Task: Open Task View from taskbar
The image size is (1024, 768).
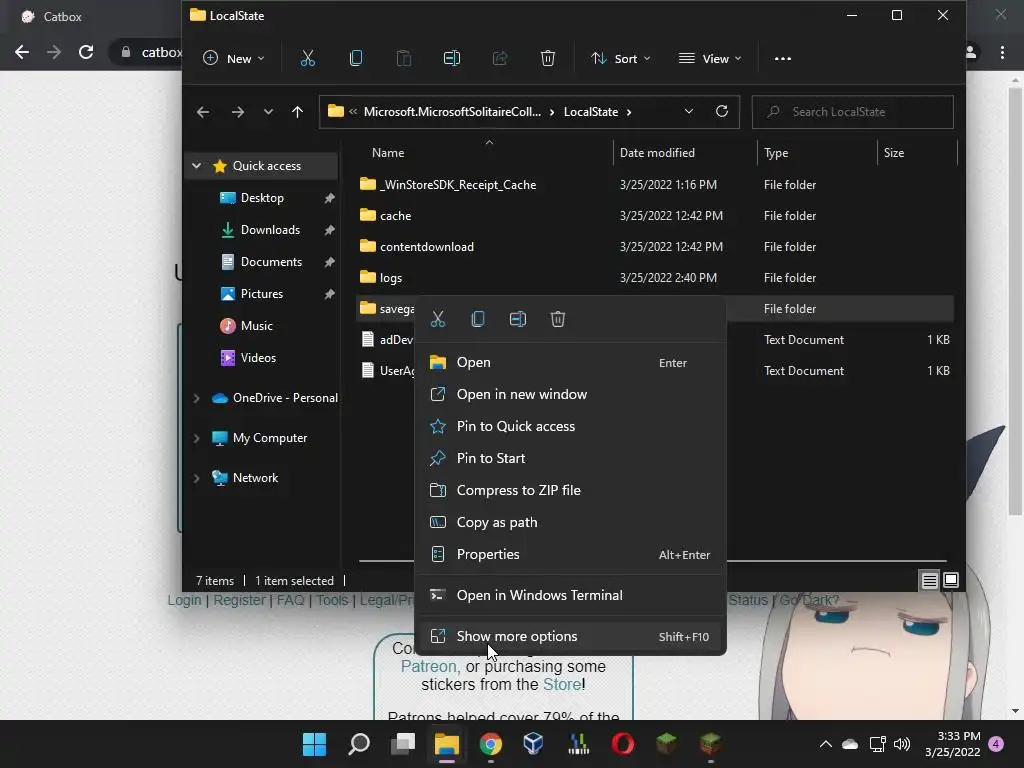Action: coord(403,744)
